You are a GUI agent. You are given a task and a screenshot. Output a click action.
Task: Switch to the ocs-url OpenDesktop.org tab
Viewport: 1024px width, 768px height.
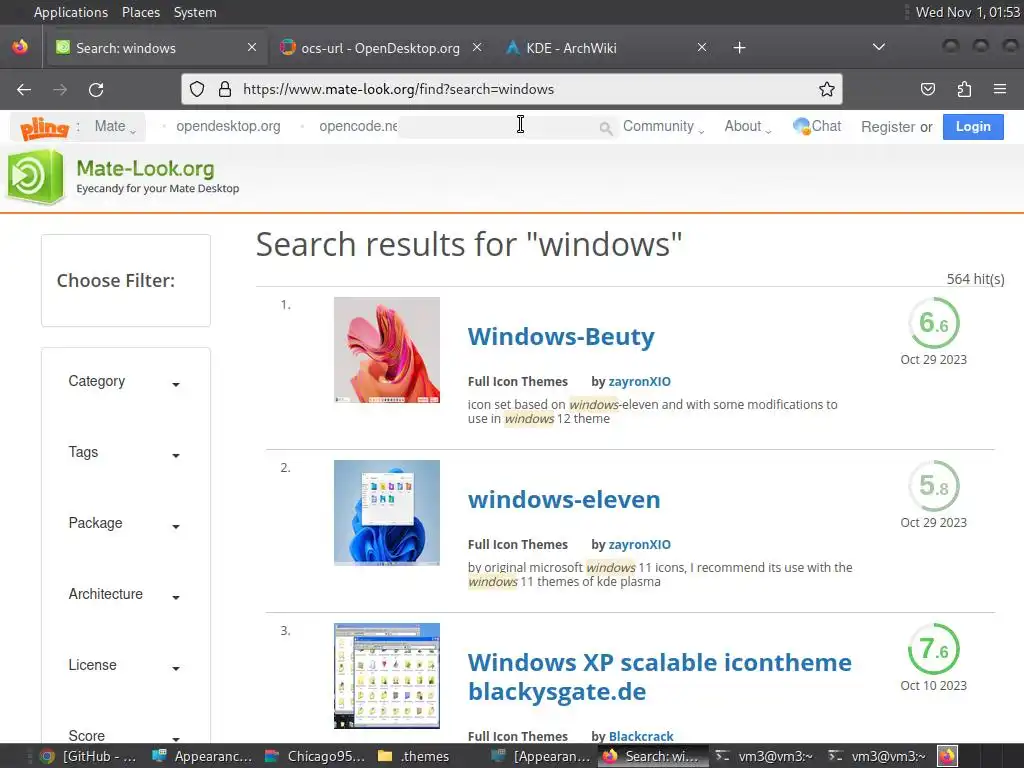click(380, 48)
